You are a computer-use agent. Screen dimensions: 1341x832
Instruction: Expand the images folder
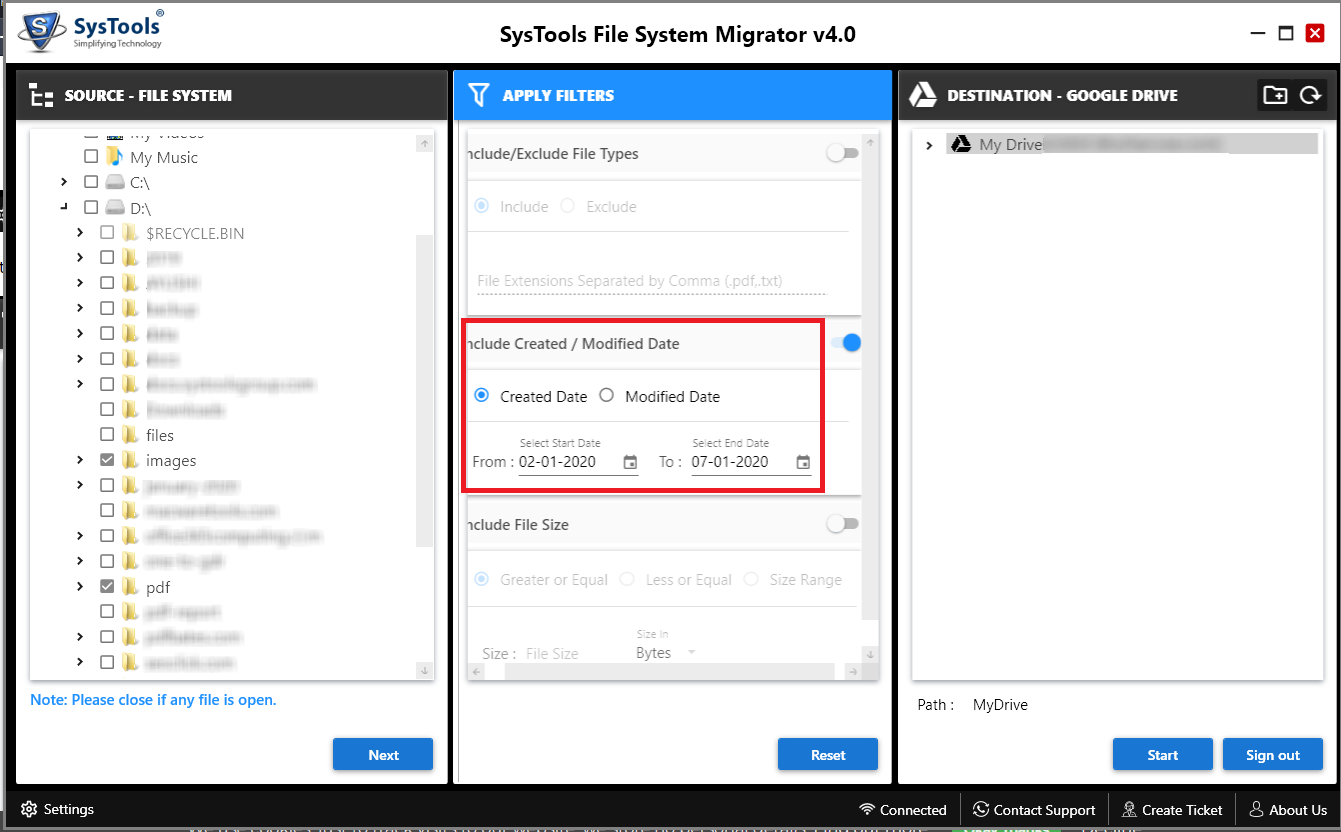80,461
